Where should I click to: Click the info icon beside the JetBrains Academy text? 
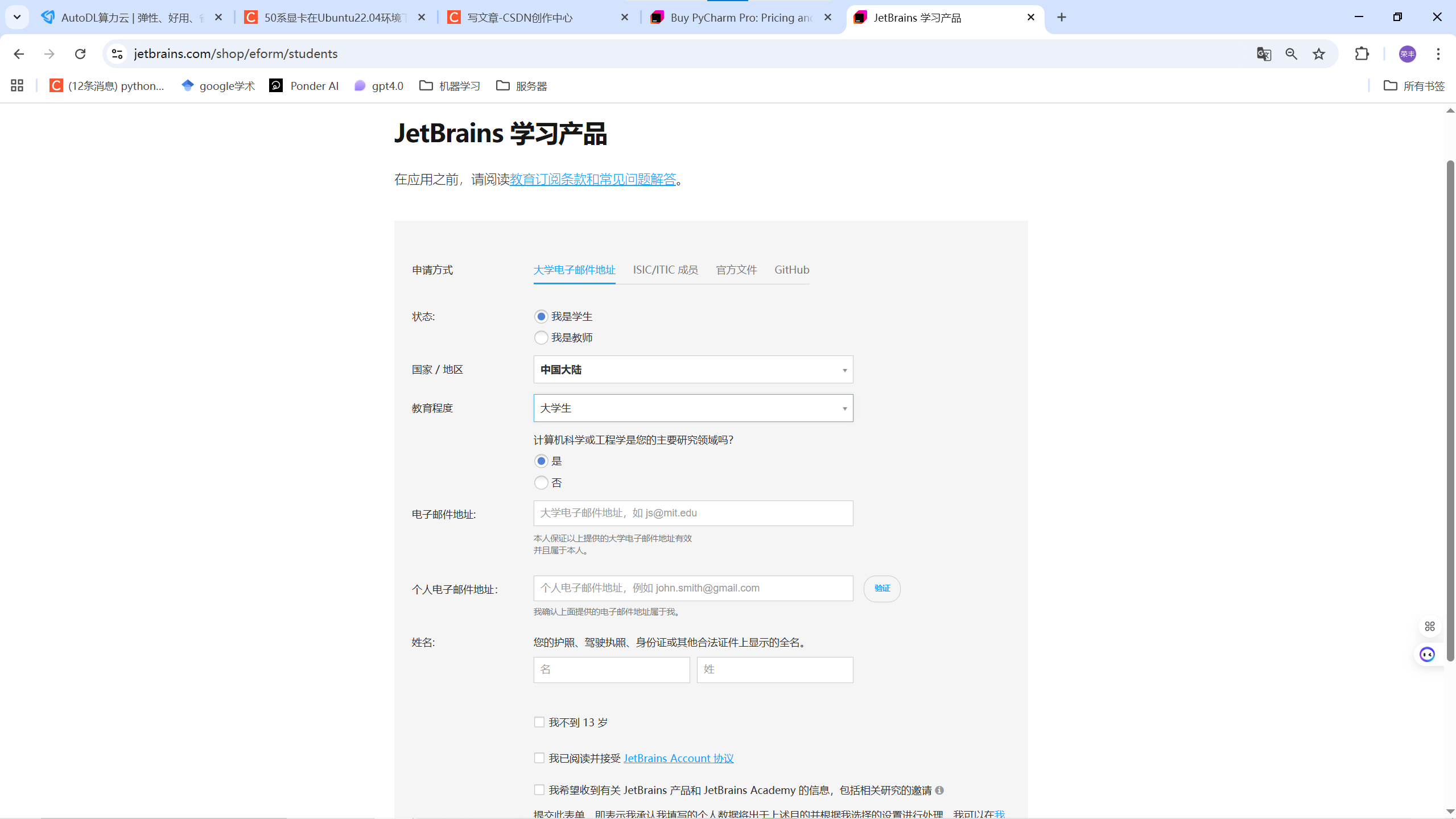(939, 790)
